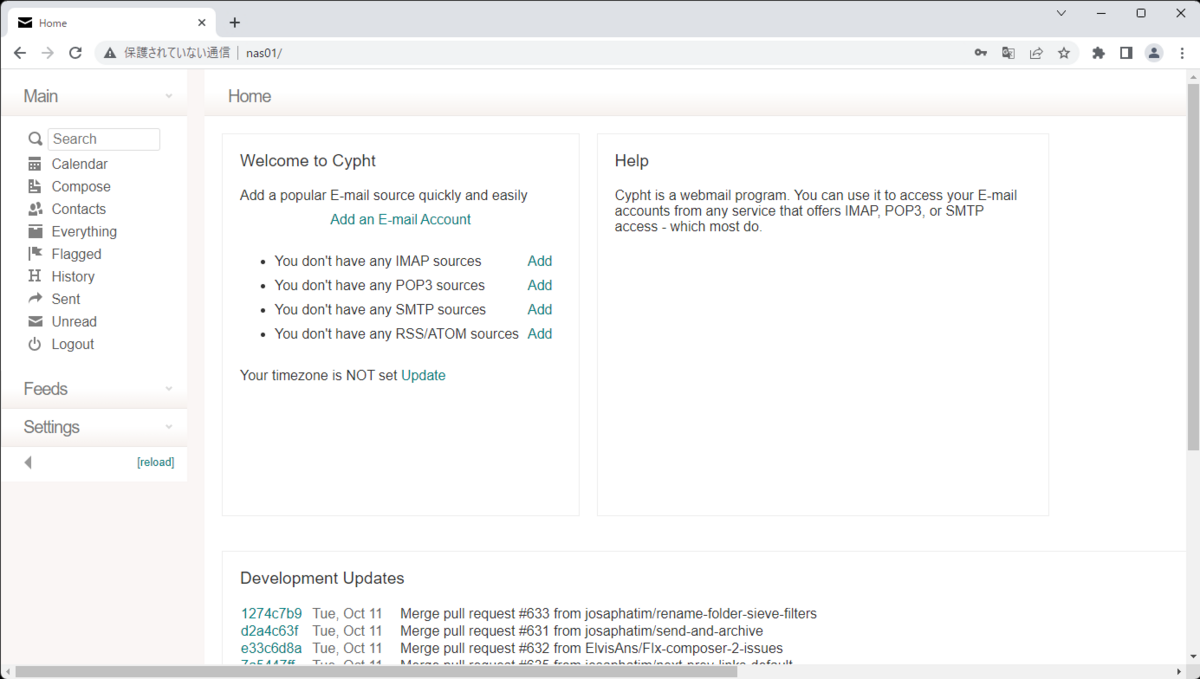Click Add an E-mail Account link
Image resolution: width=1200 pixels, height=679 pixels.
(400, 219)
